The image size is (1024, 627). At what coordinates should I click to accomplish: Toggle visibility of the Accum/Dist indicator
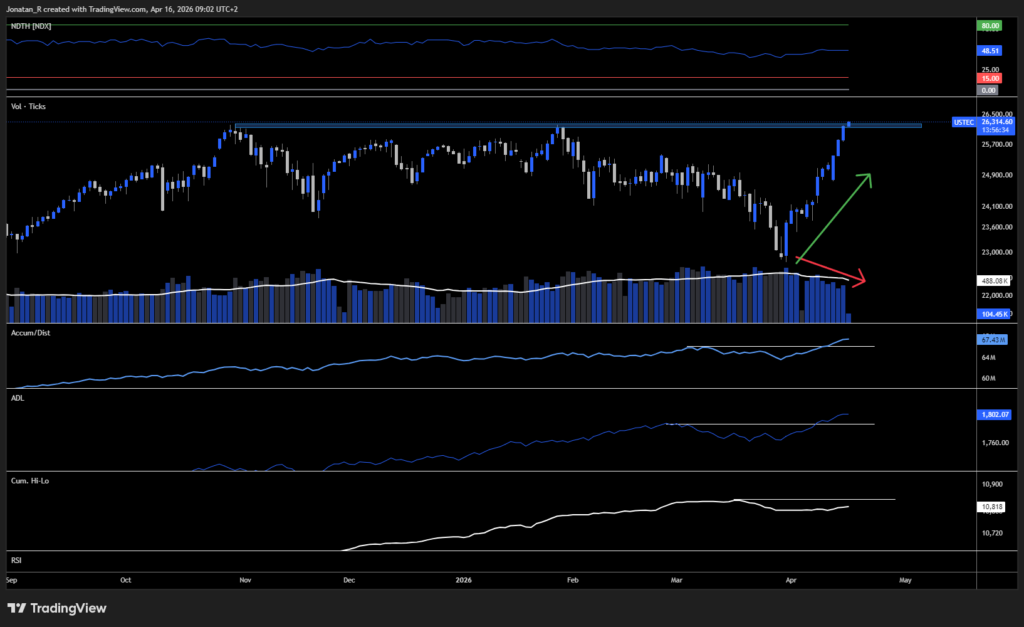click(x=30, y=332)
